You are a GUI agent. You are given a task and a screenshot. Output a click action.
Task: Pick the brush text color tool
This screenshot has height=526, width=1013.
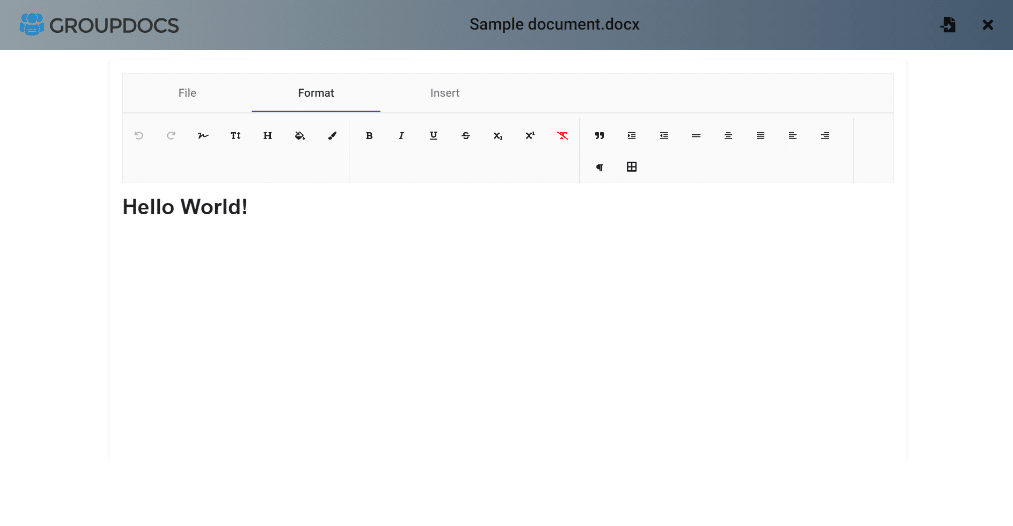(333, 136)
